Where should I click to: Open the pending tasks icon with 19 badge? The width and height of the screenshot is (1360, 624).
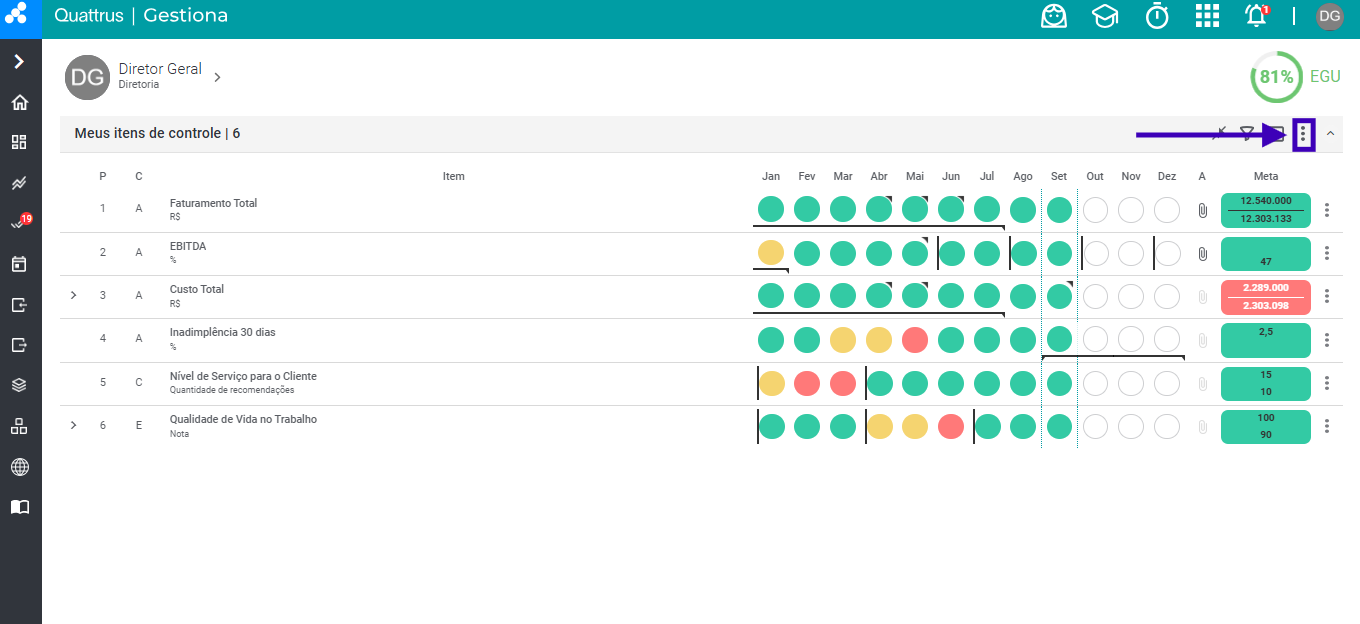(x=20, y=223)
